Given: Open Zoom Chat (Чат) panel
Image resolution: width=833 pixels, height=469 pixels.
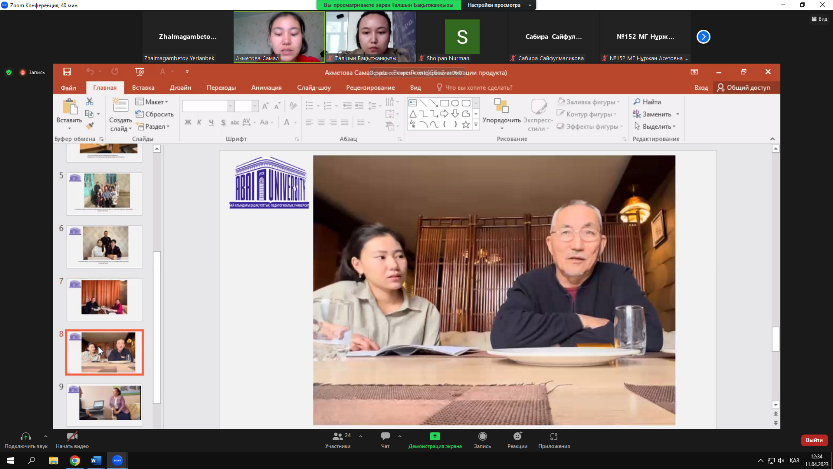Looking at the screenshot, I should click(385, 438).
